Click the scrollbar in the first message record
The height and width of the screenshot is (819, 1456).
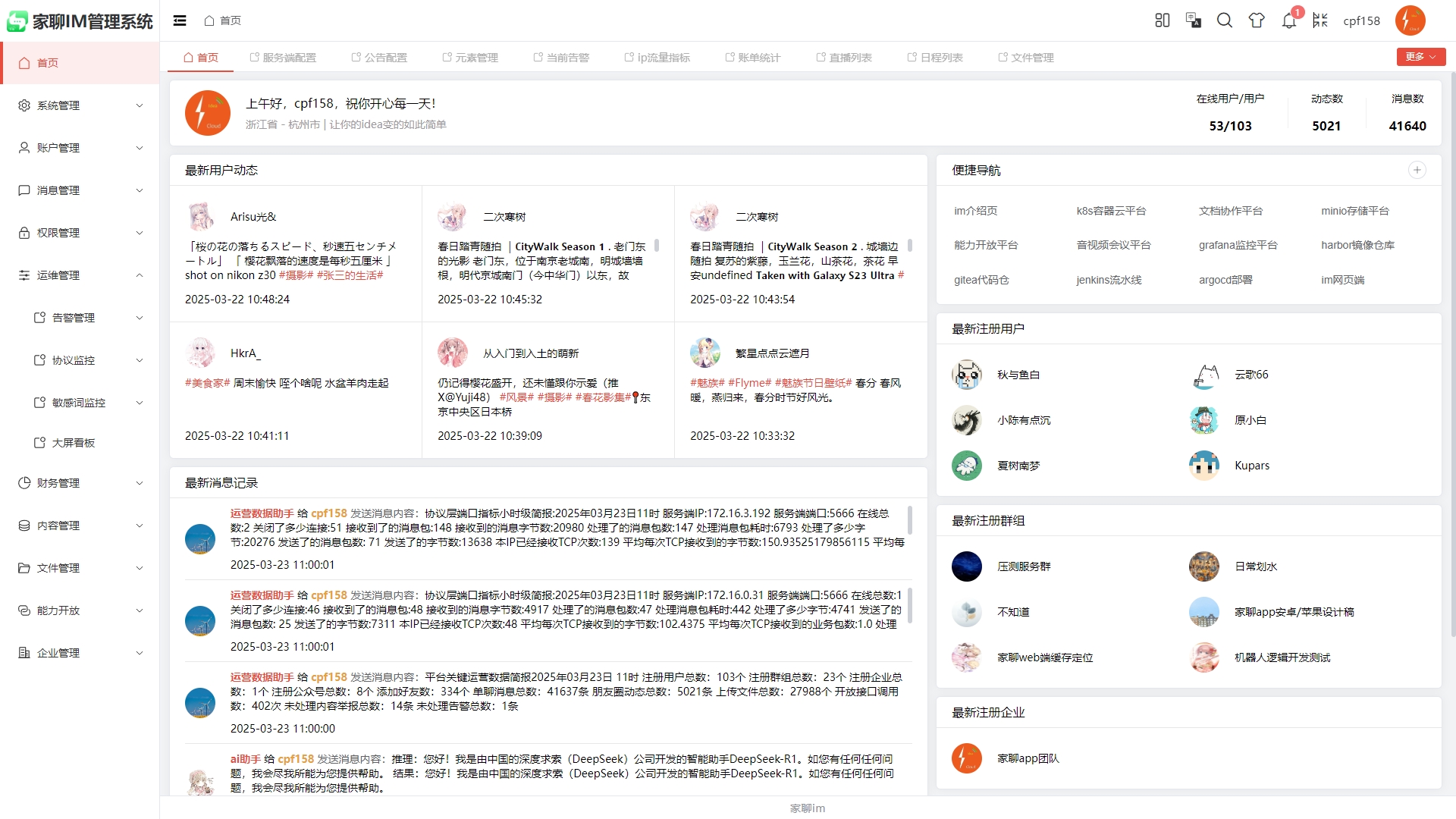click(x=909, y=520)
